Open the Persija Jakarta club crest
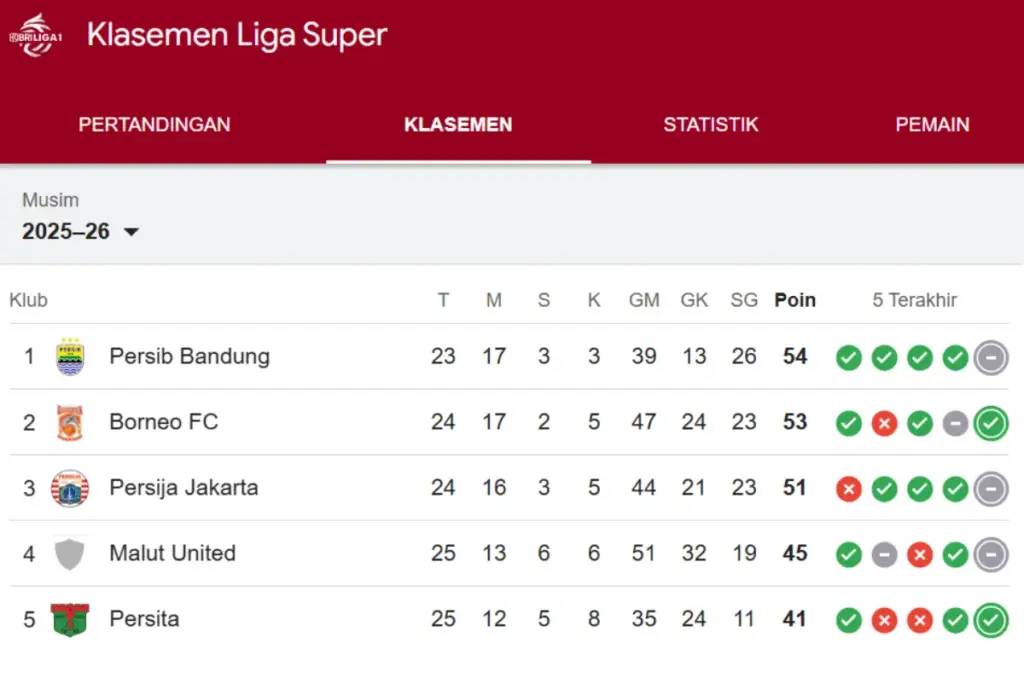The width and height of the screenshot is (1024, 678). [x=70, y=488]
